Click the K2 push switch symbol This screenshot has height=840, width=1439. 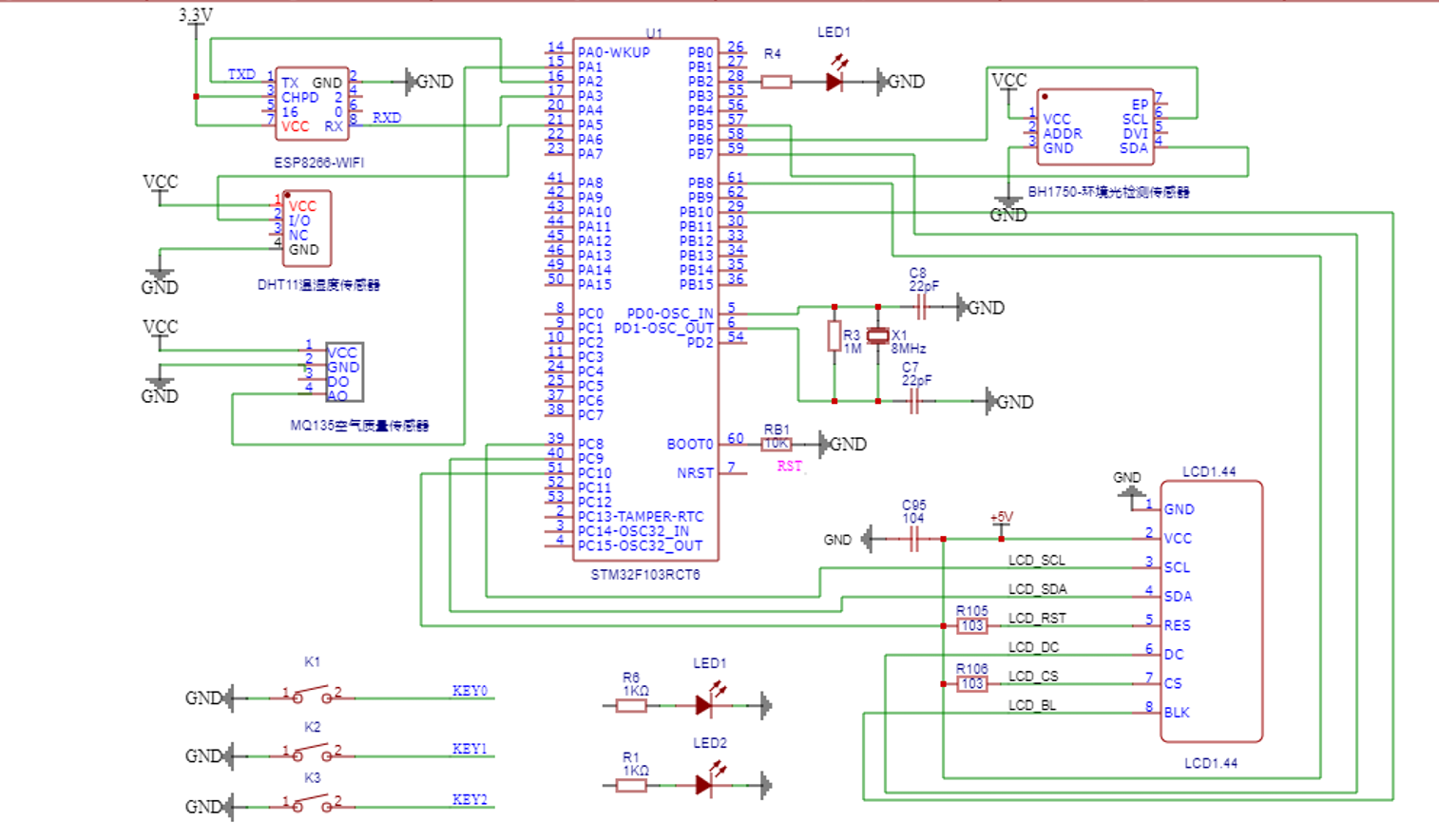[312, 753]
